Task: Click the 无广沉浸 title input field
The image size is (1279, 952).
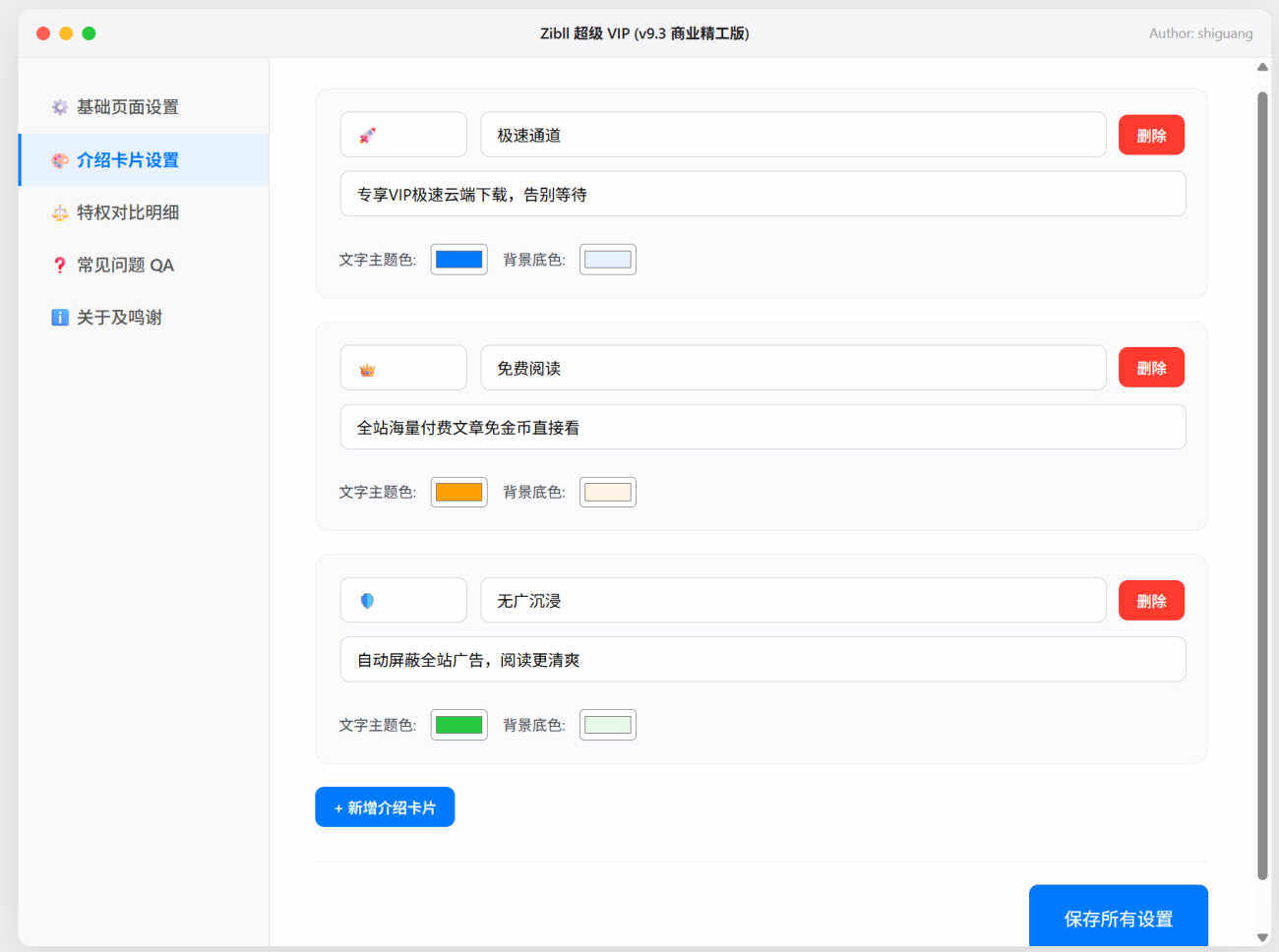Action: (x=793, y=601)
